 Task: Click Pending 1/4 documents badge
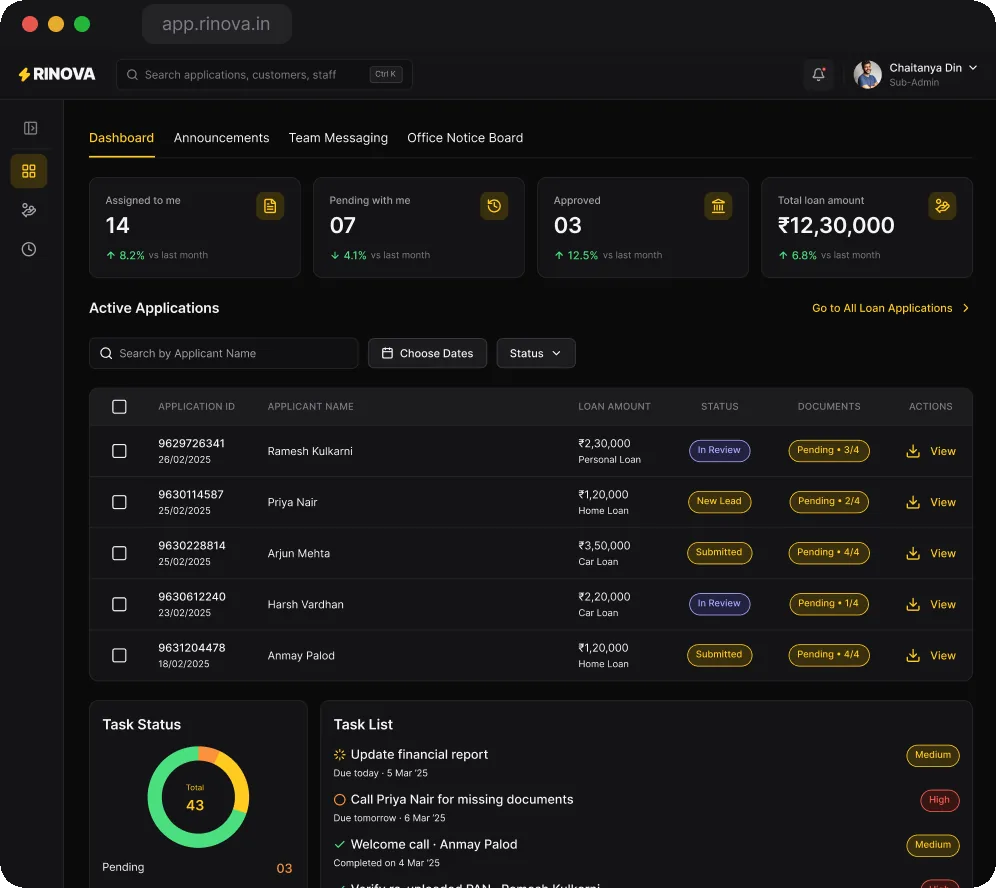(828, 603)
